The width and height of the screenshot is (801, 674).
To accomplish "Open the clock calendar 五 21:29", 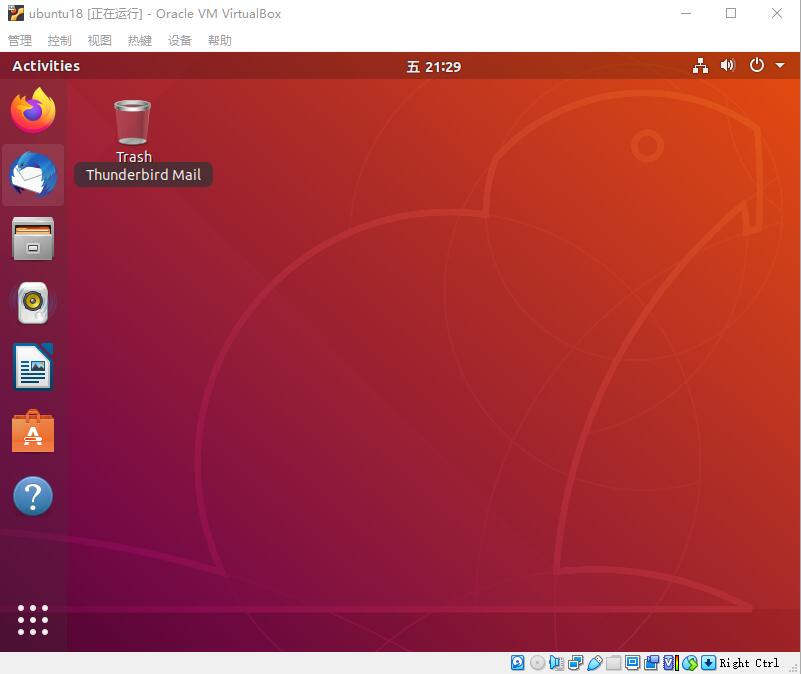I will [434, 66].
